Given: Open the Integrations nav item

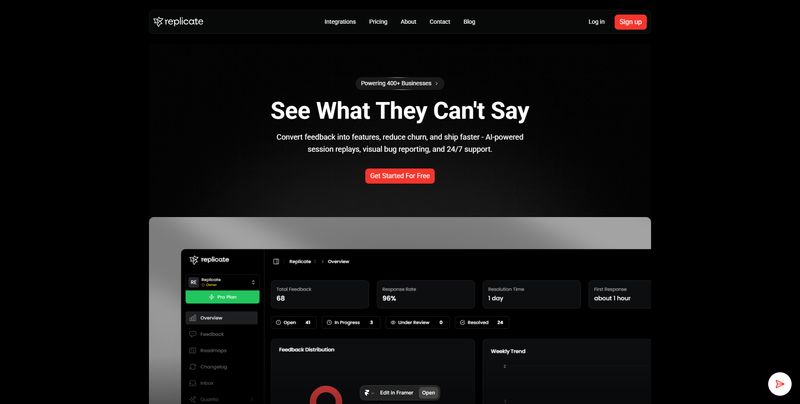Looking at the screenshot, I should click(x=340, y=22).
